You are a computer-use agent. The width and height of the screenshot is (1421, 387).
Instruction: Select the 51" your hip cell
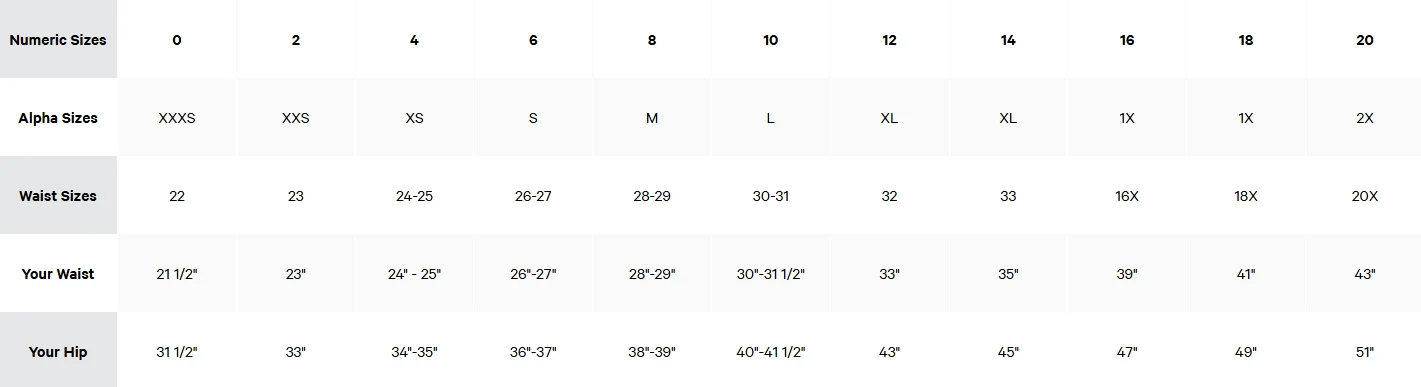[1364, 352]
